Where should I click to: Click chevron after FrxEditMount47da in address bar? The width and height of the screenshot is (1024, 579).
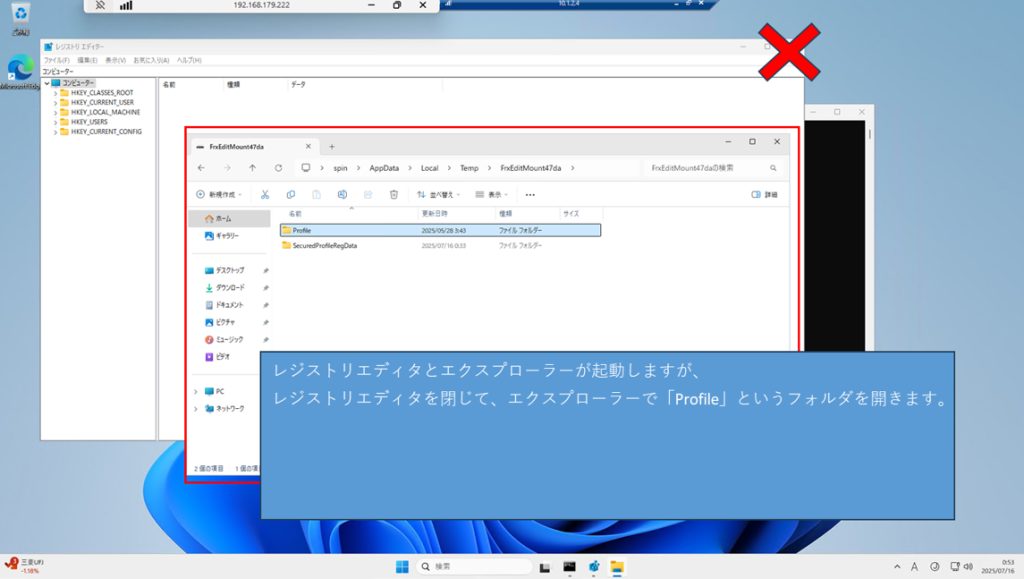click(573, 168)
